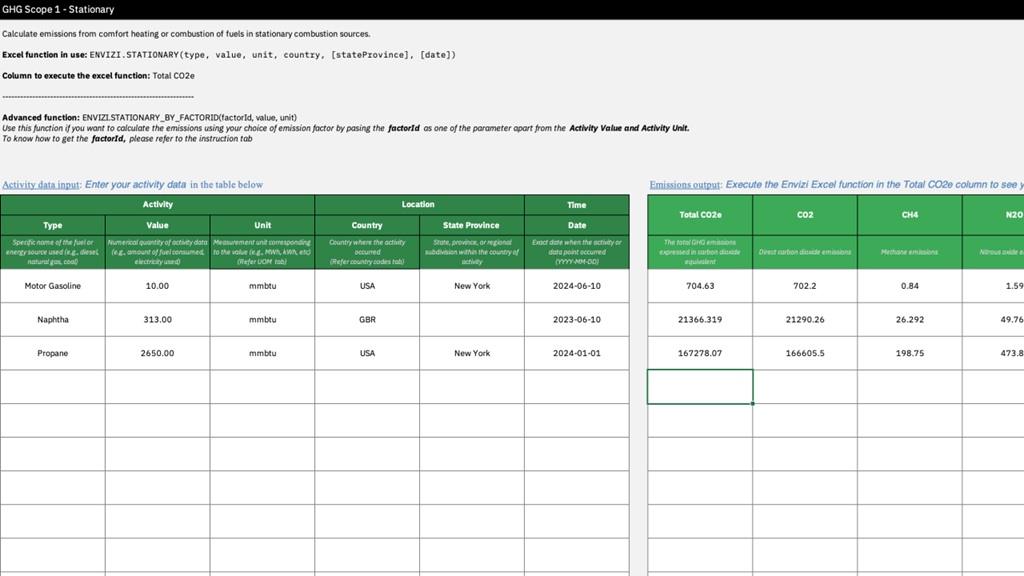Click the ENVIZI.STATIONARY function syntax text
The image size is (1024, 576).
[272, 55]
